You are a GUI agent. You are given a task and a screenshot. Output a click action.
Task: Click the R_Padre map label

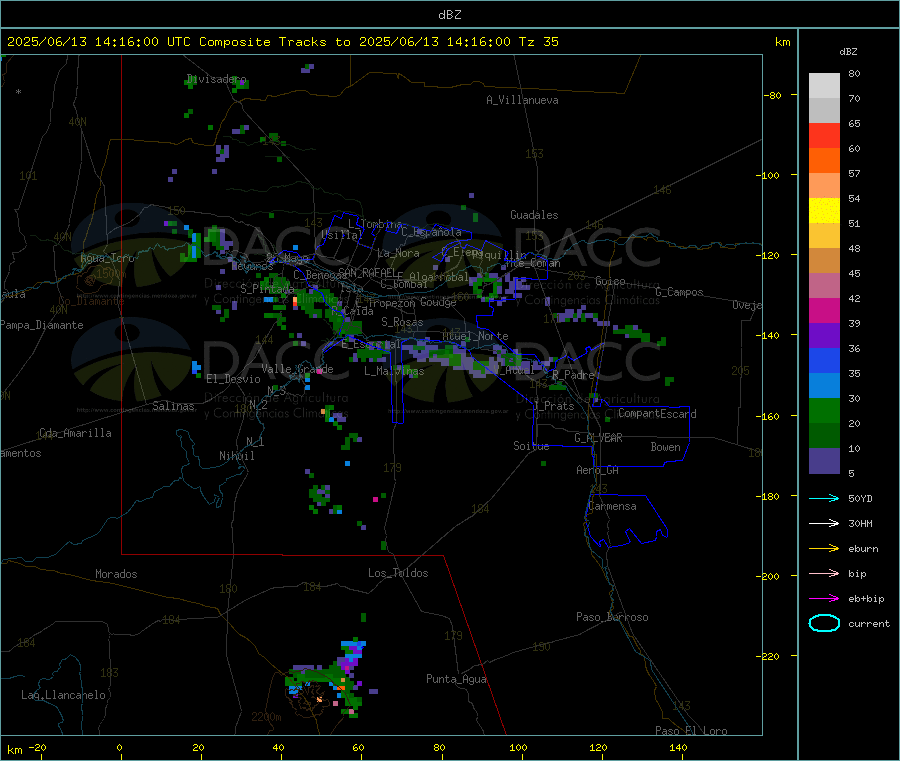pos(573,375)
